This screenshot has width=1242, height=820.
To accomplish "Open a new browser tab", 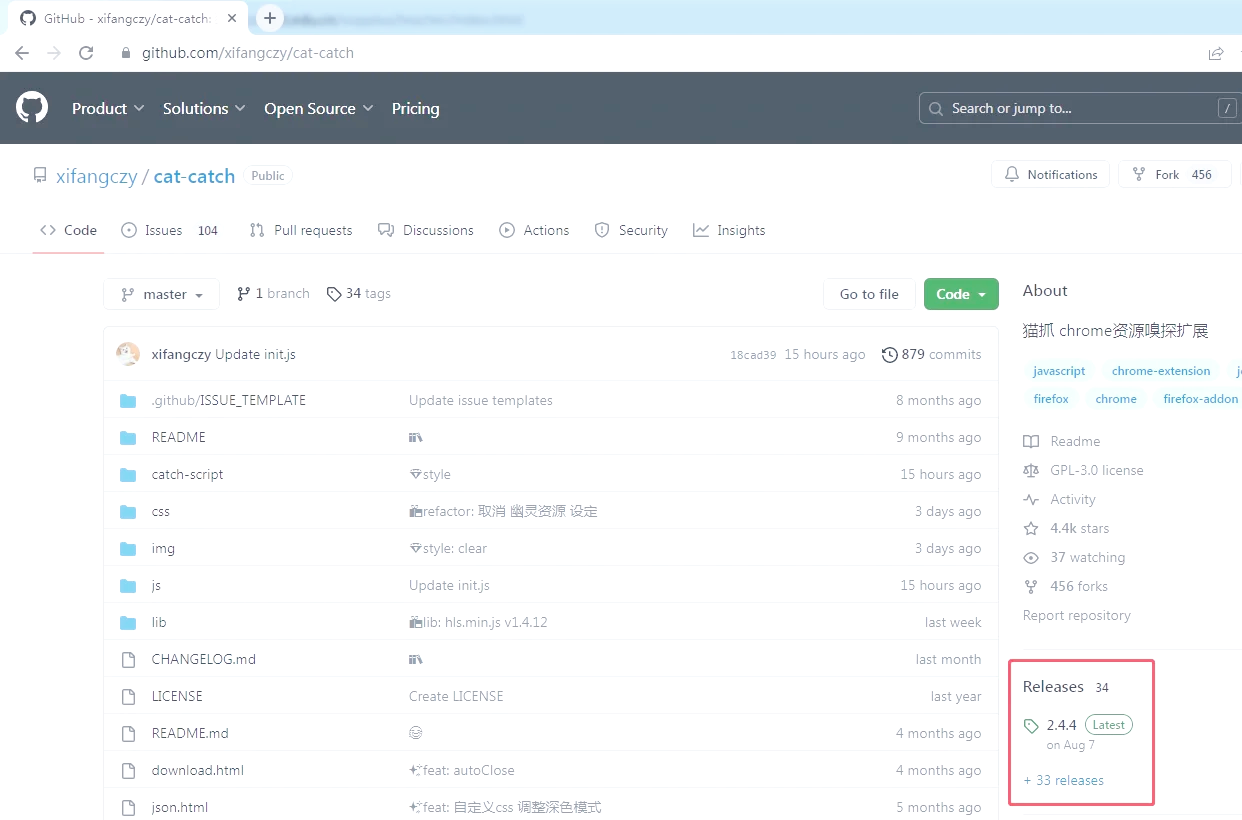I will 269,18.
